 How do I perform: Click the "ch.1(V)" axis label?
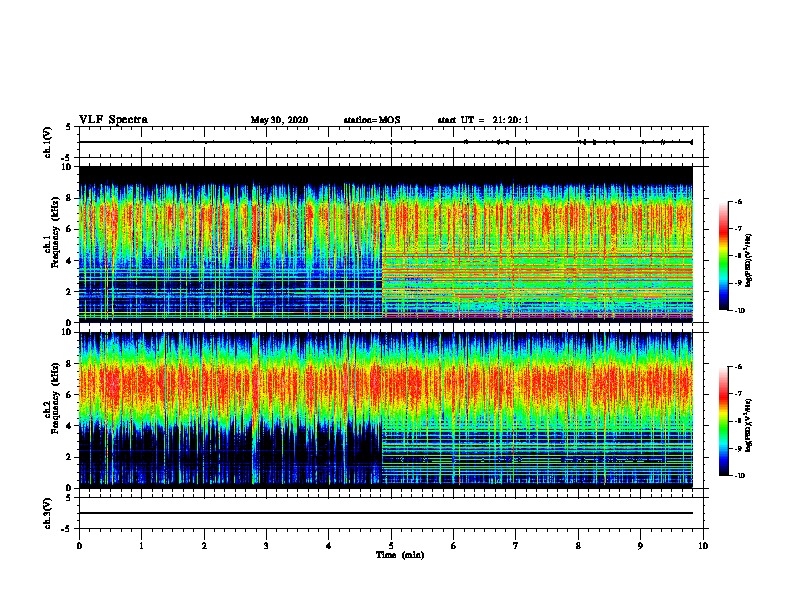pyautogui.click(x=48, y=142)
